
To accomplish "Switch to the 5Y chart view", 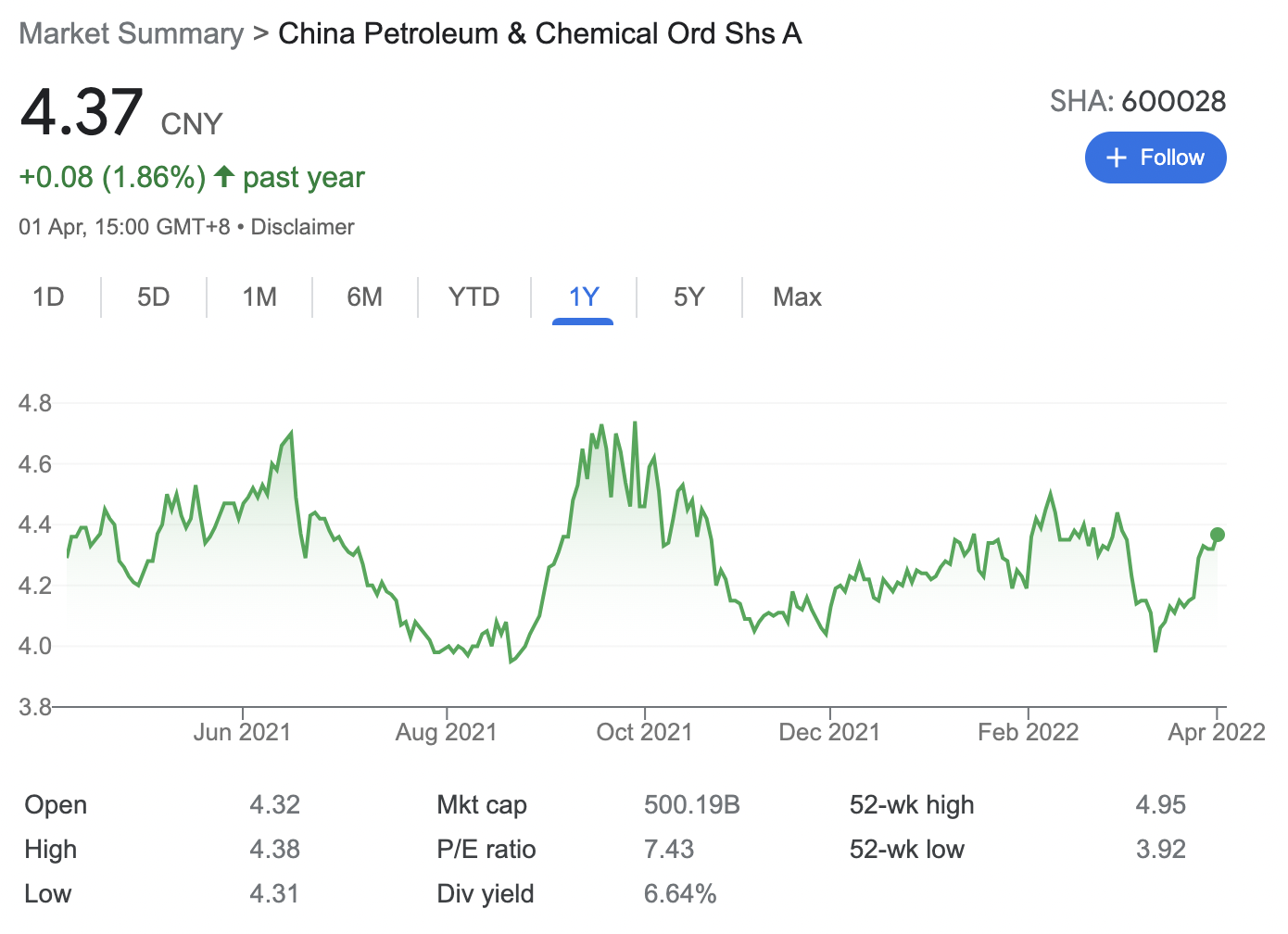I will [x=689, y=297].
